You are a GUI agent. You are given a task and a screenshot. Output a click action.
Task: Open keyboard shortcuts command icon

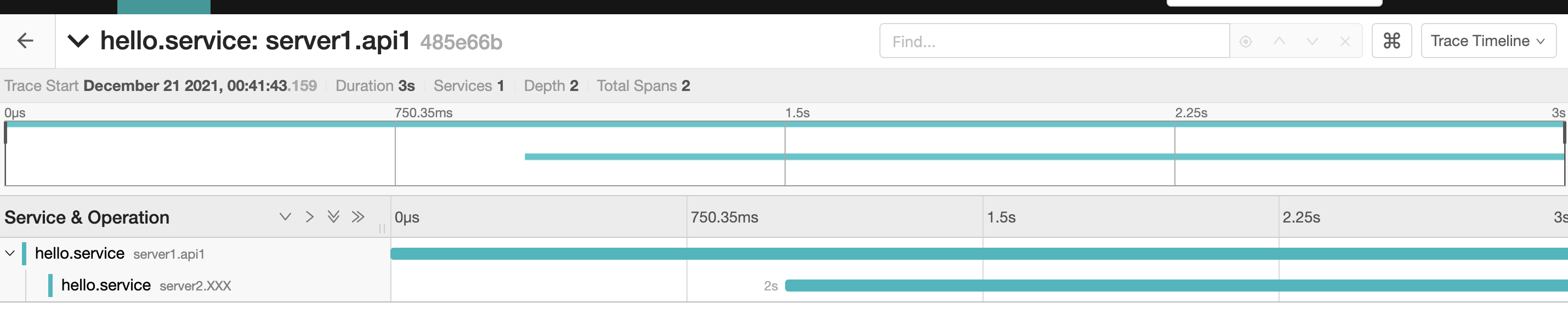click(1391, 41)
